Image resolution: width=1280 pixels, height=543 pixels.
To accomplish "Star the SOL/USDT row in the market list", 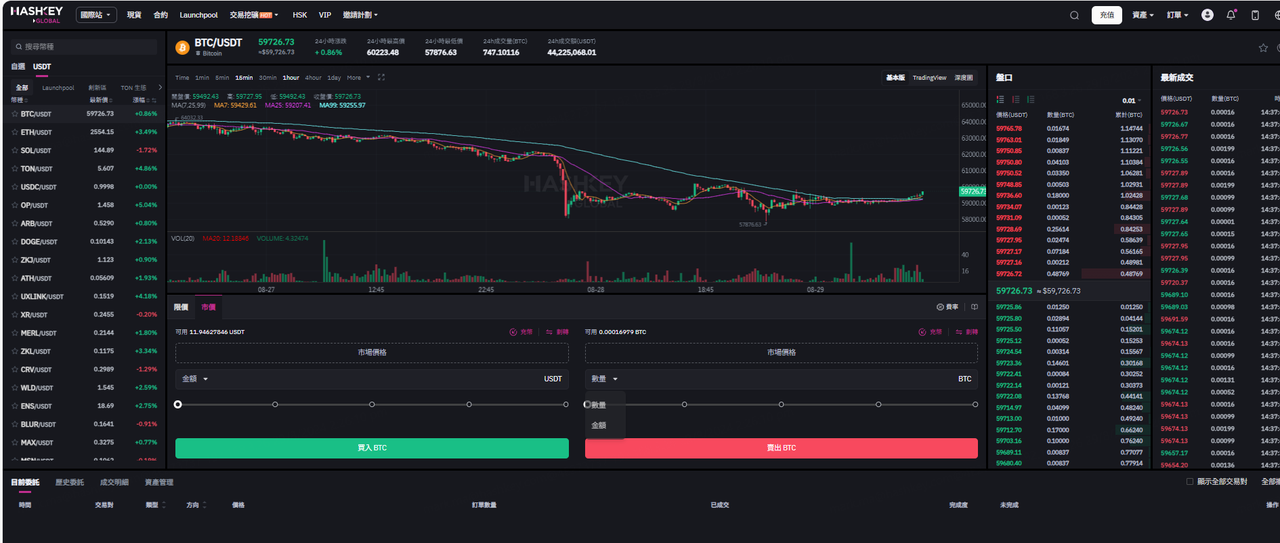I will click(x=15, y=150).
